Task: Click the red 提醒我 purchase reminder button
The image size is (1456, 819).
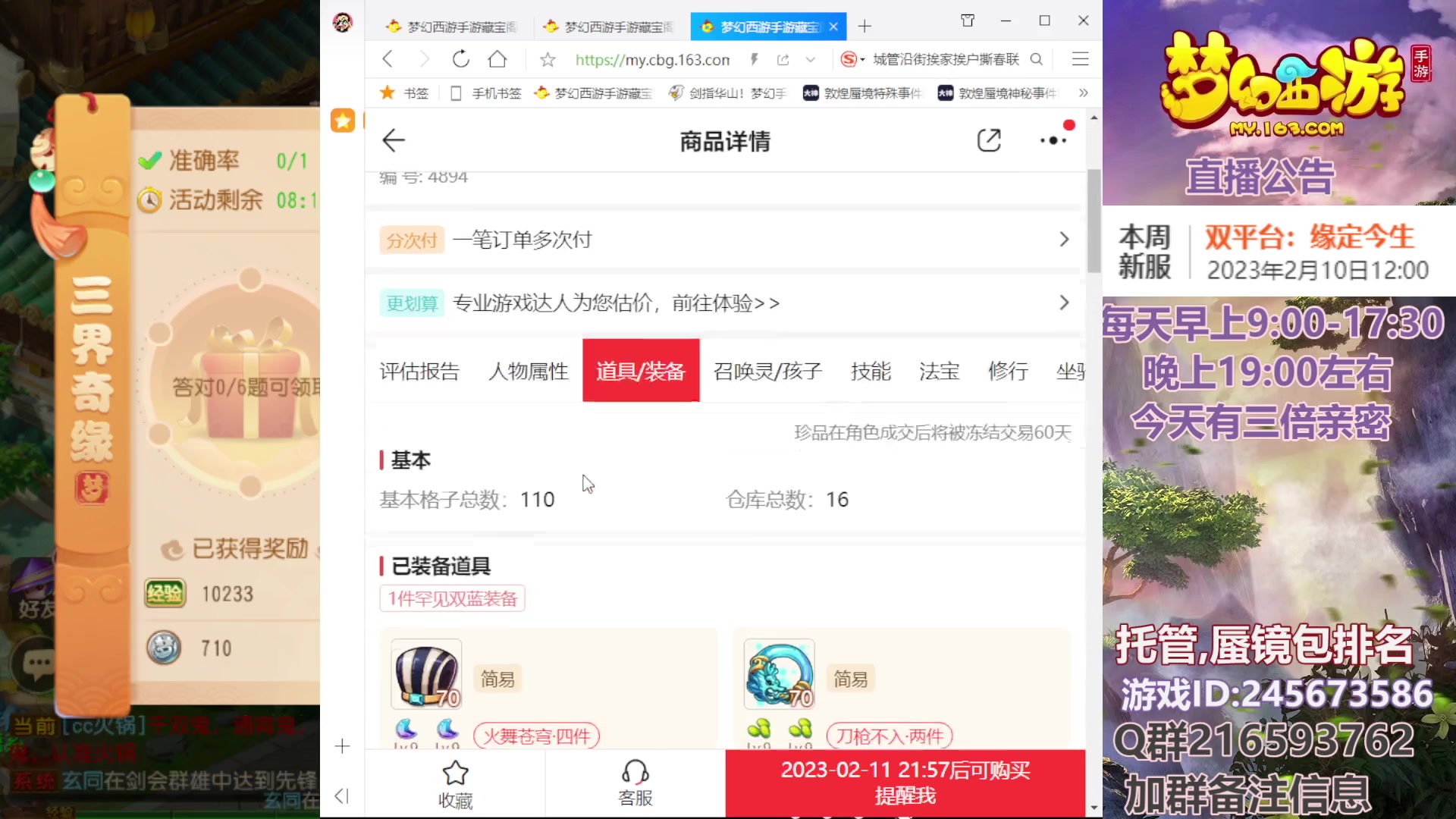Action: pos(905,783)
